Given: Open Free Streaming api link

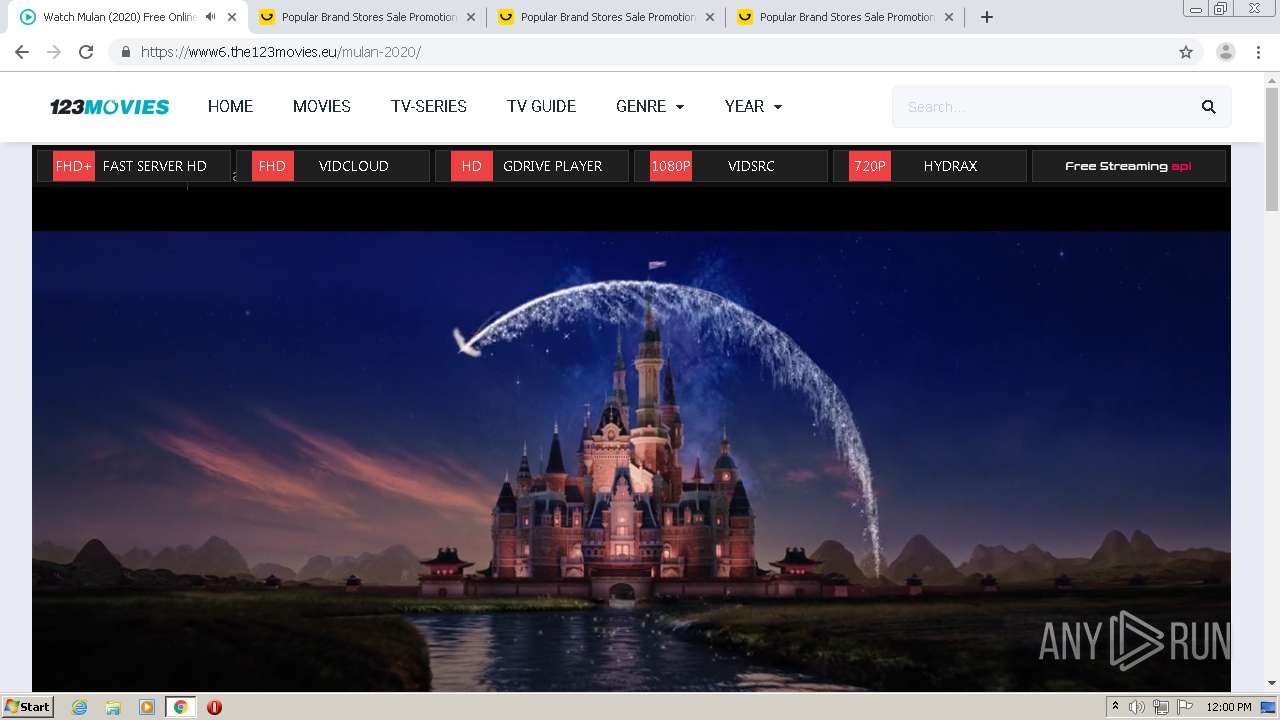Looking at the screenshot, I should coord(1128,166).
